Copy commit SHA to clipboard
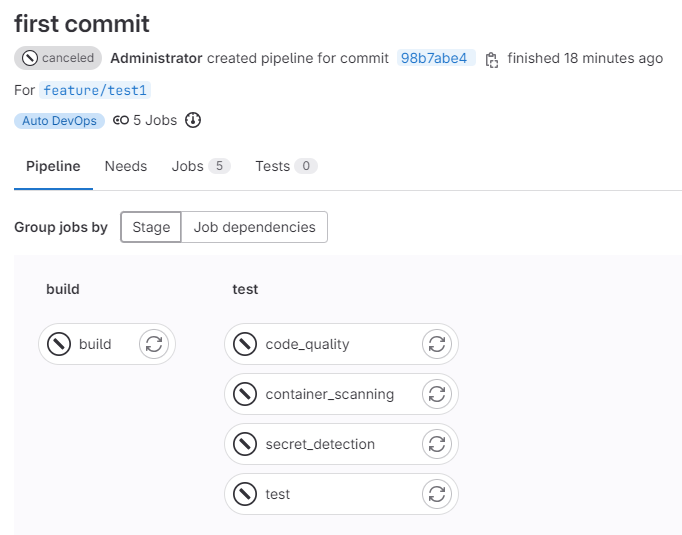This screenshot has width=682, height=535. [x=491, y=59]
